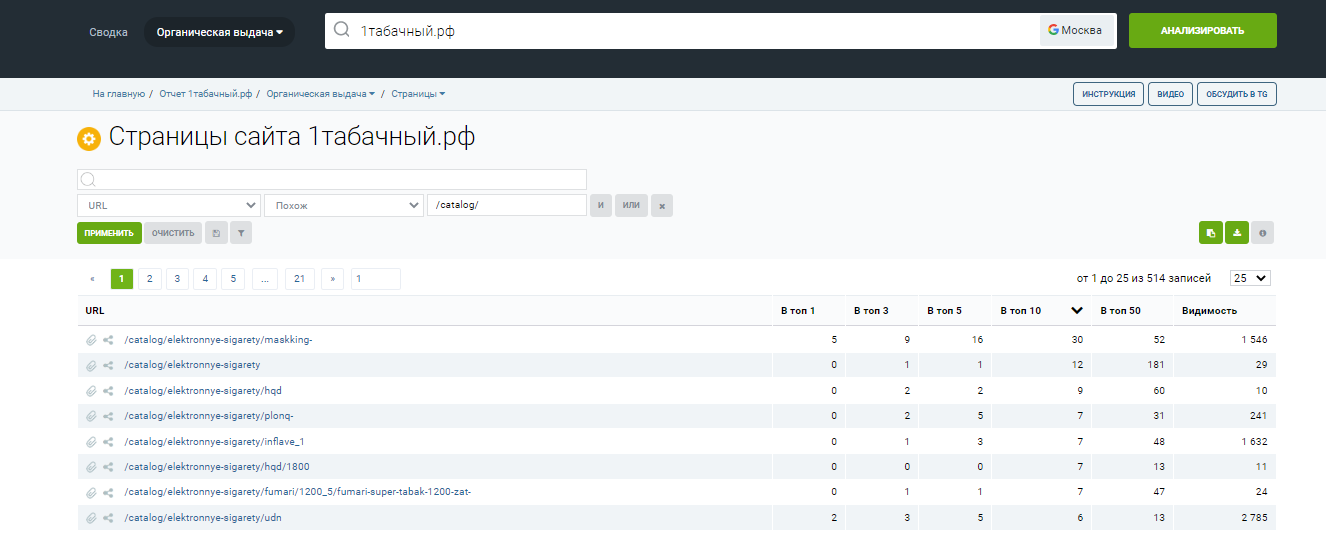Image resolution: width=1326 pixels, height=535 pixels.
Task: Click the paperclip icon in the udn row
Action: [x=91, y=518]
